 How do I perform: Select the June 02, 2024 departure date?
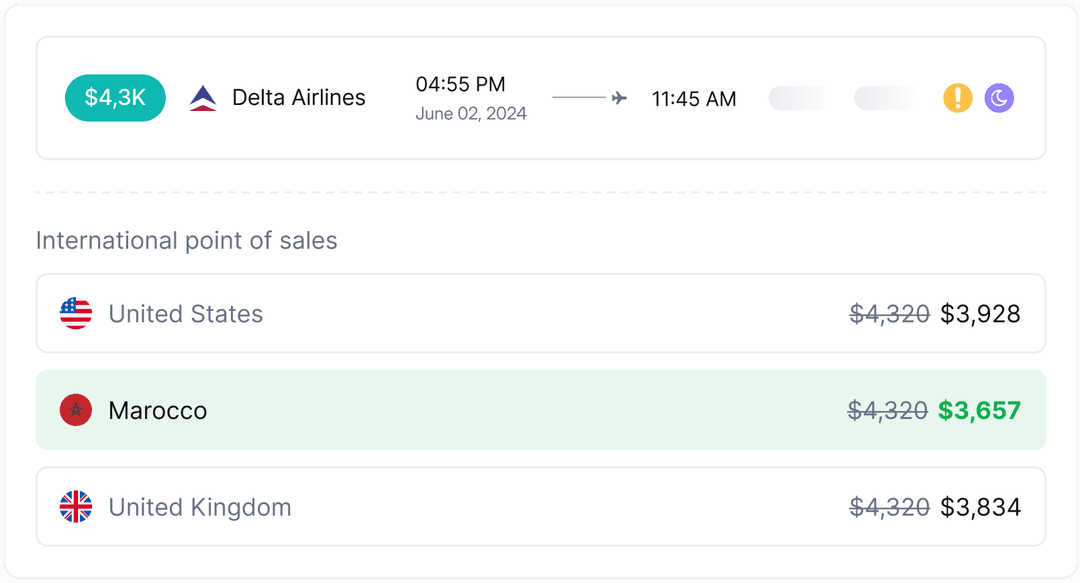470,113
